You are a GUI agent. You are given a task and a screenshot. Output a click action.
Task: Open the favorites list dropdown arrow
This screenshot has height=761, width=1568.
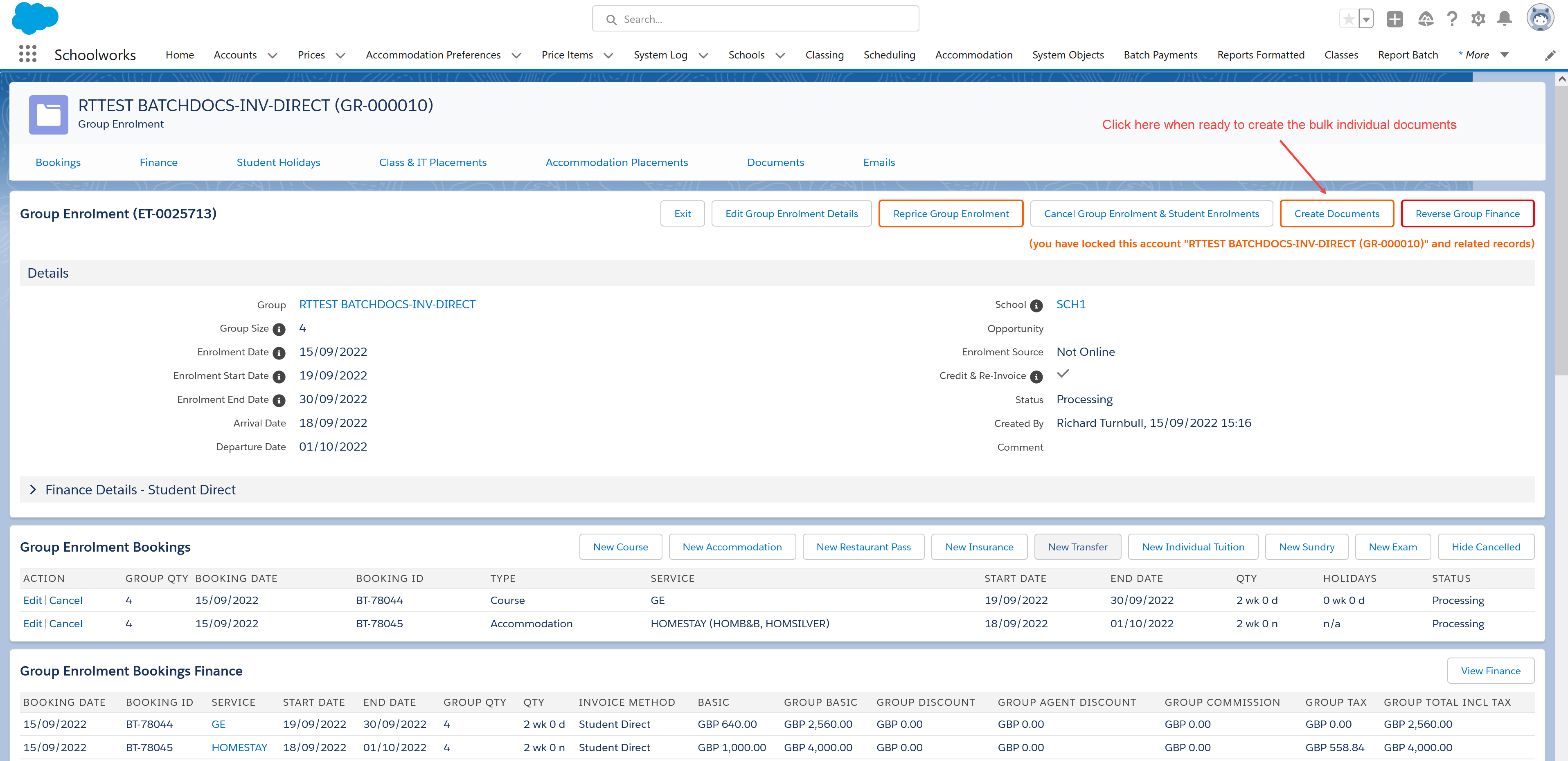(x=1366, y=20)
